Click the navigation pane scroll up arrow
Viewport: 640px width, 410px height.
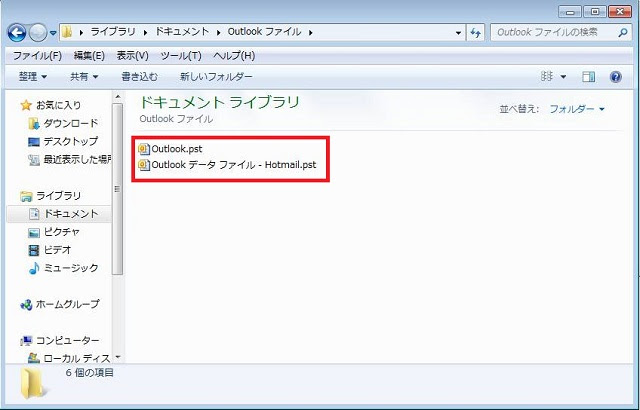coord(118,97)
